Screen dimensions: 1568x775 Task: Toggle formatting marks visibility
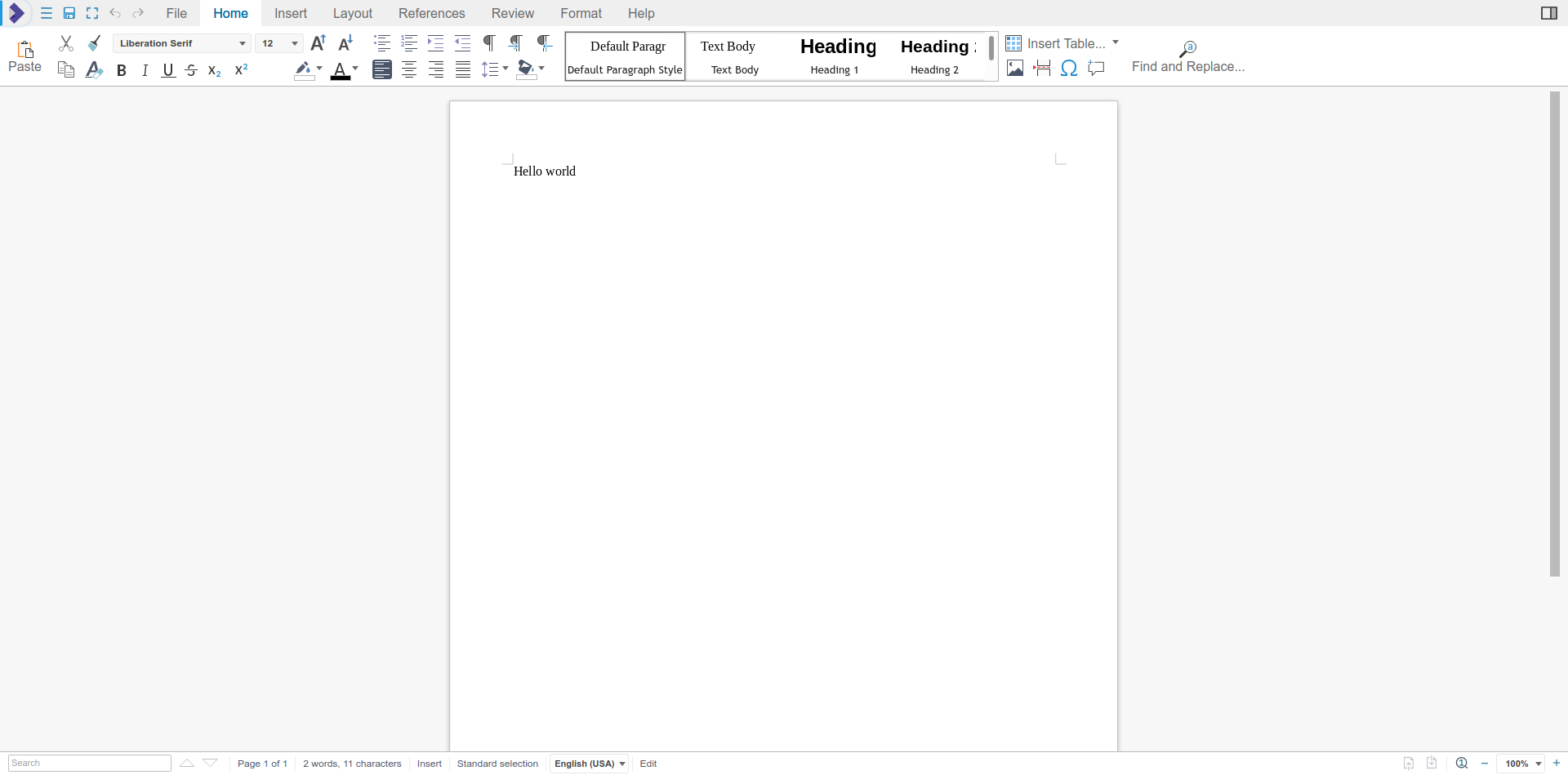pos(489,43)
